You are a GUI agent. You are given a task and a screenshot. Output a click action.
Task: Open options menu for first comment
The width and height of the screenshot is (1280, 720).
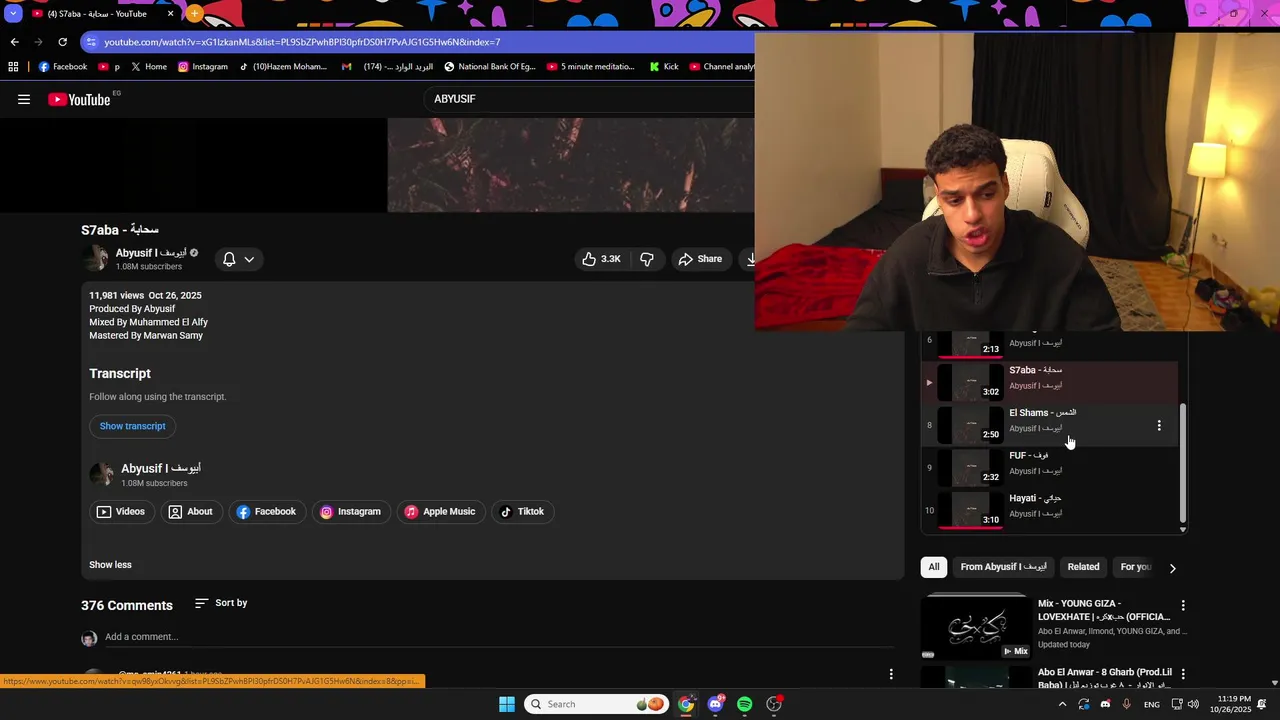click(x=891, y=674)
